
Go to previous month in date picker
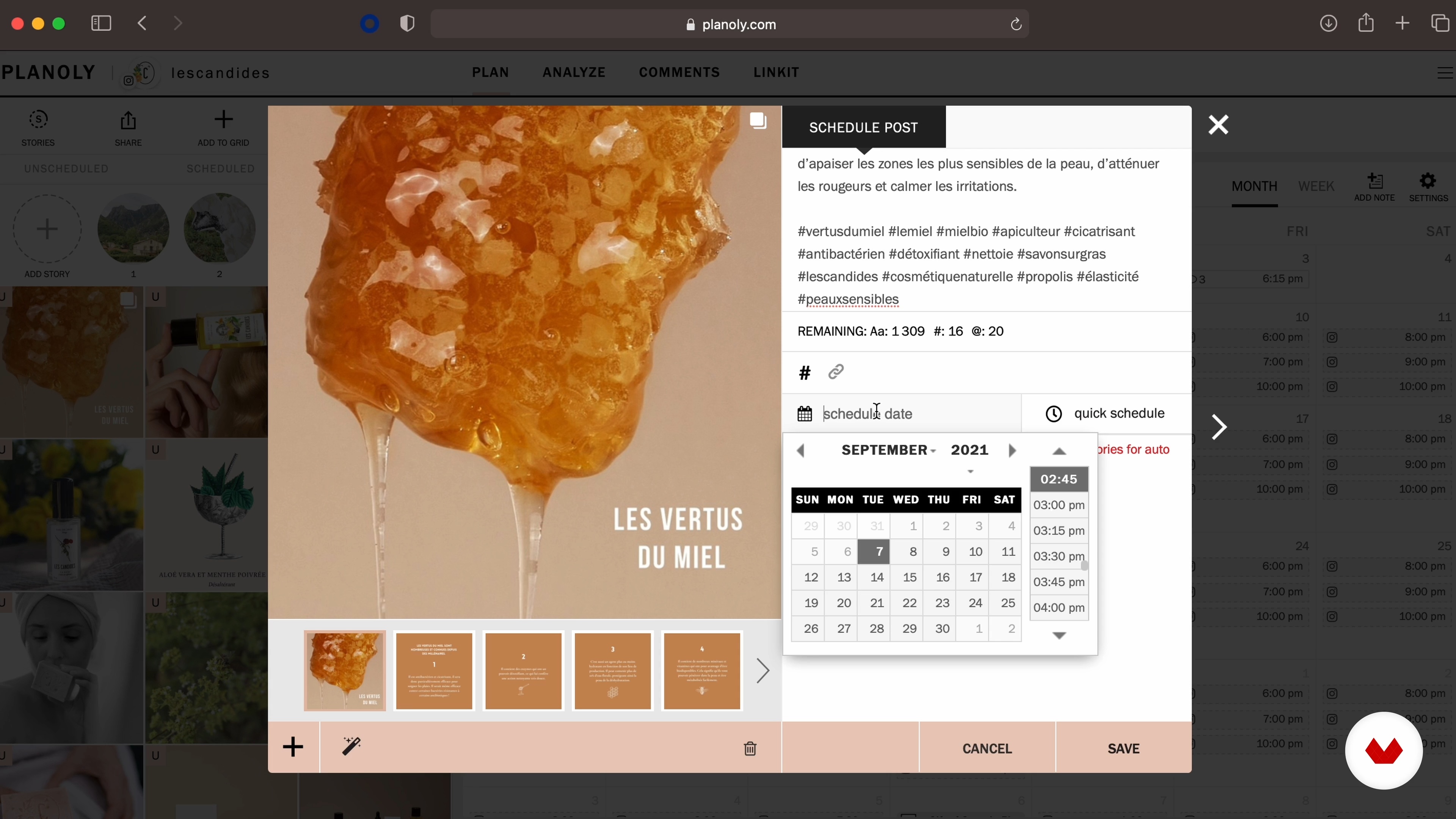[x=800, y=450]
